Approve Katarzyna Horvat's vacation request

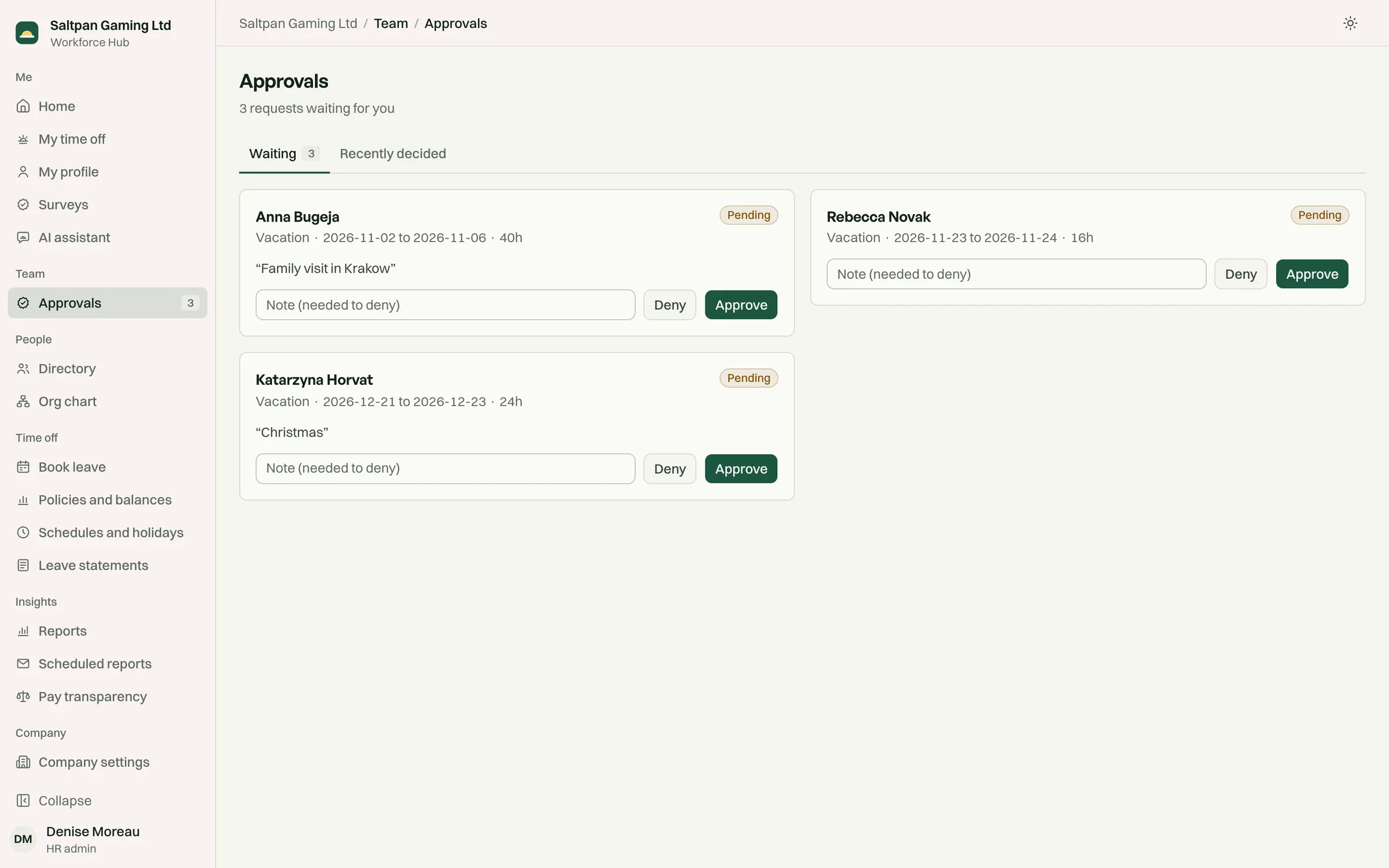(741, 469)
